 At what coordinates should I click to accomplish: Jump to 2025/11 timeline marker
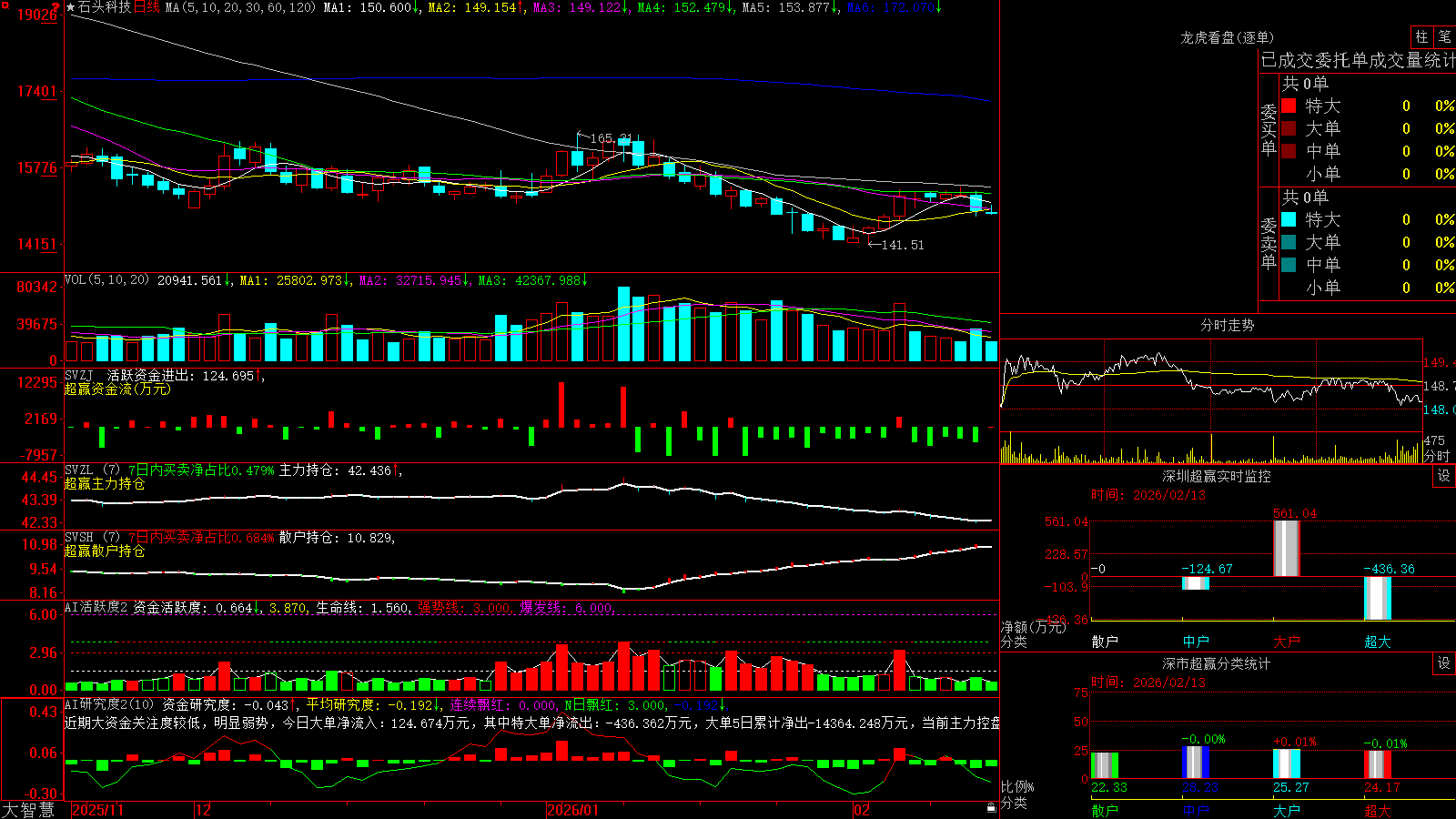97,810
